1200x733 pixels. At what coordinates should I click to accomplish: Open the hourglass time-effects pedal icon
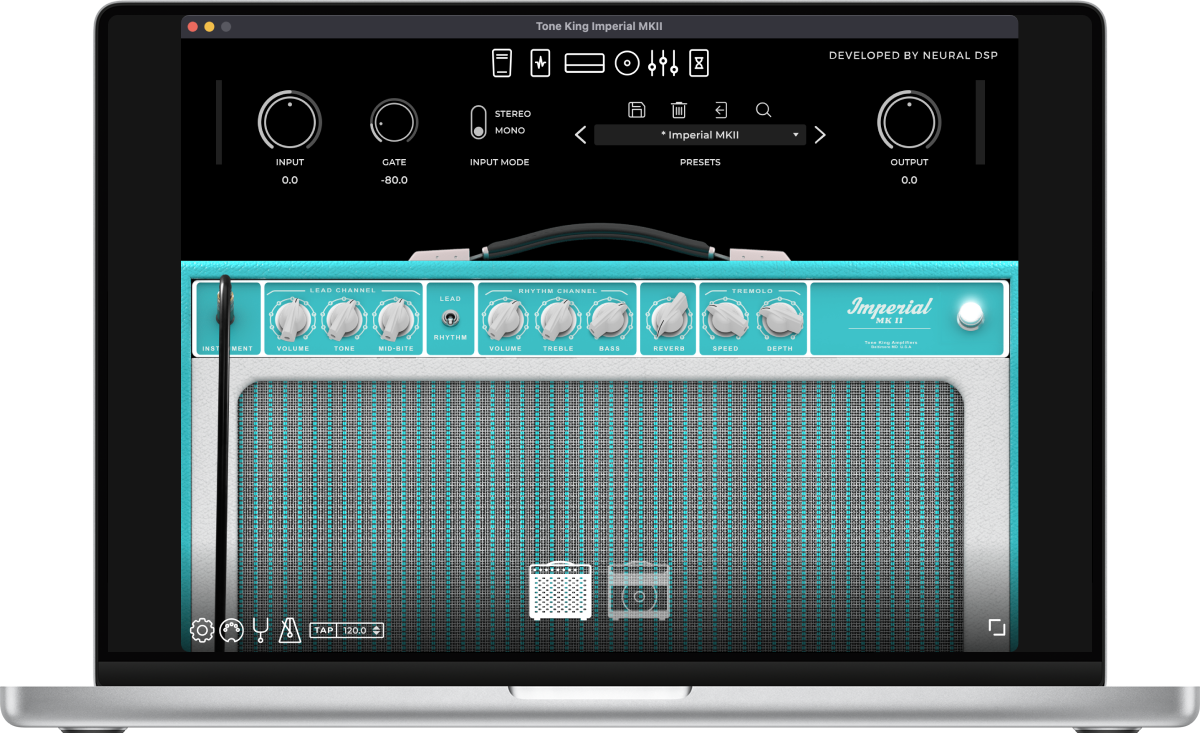pyautogui.click(x=700, y=63)
